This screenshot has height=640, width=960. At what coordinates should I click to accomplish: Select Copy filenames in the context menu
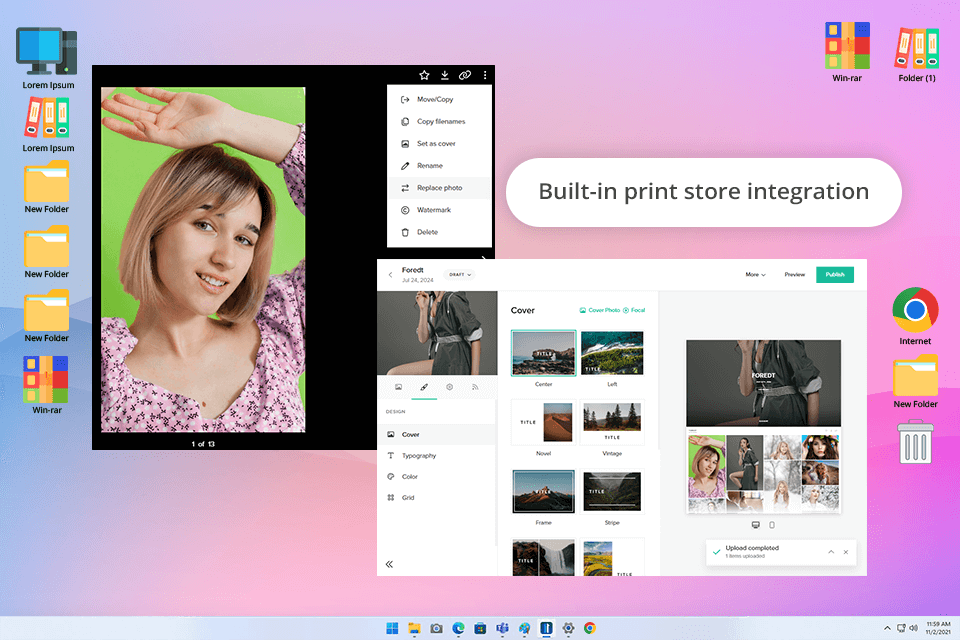[x=439, y=121]
